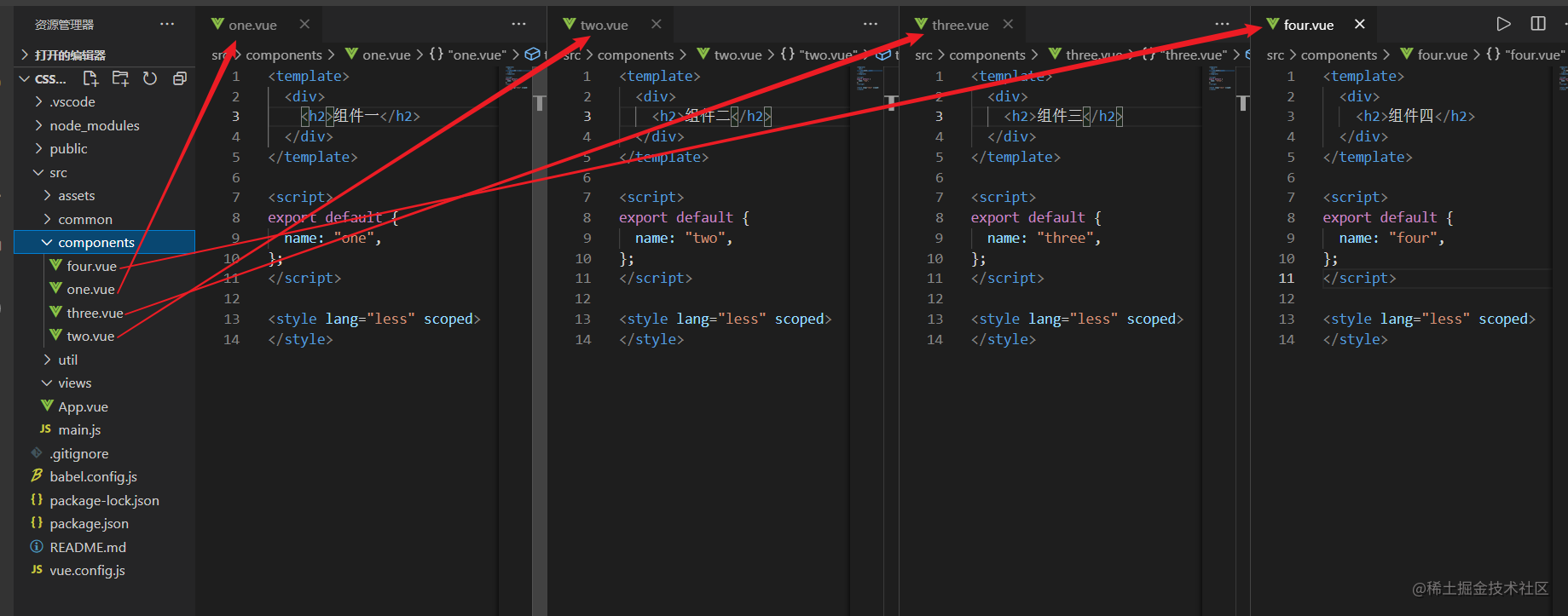1568x616 pixels.
Task: Run code with the play icon
Action: (x=1504, y=24)
